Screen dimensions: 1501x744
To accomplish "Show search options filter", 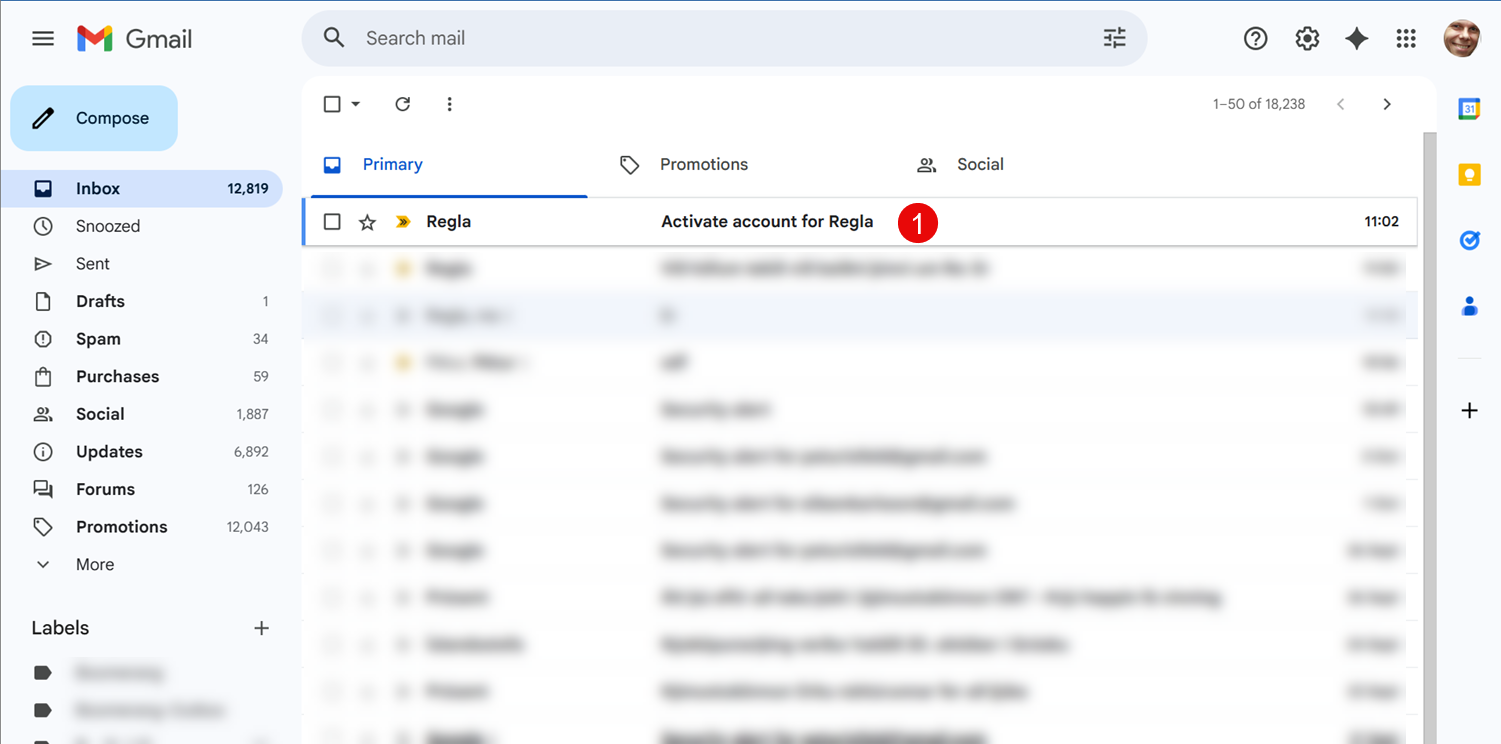I will point(1114,38).
